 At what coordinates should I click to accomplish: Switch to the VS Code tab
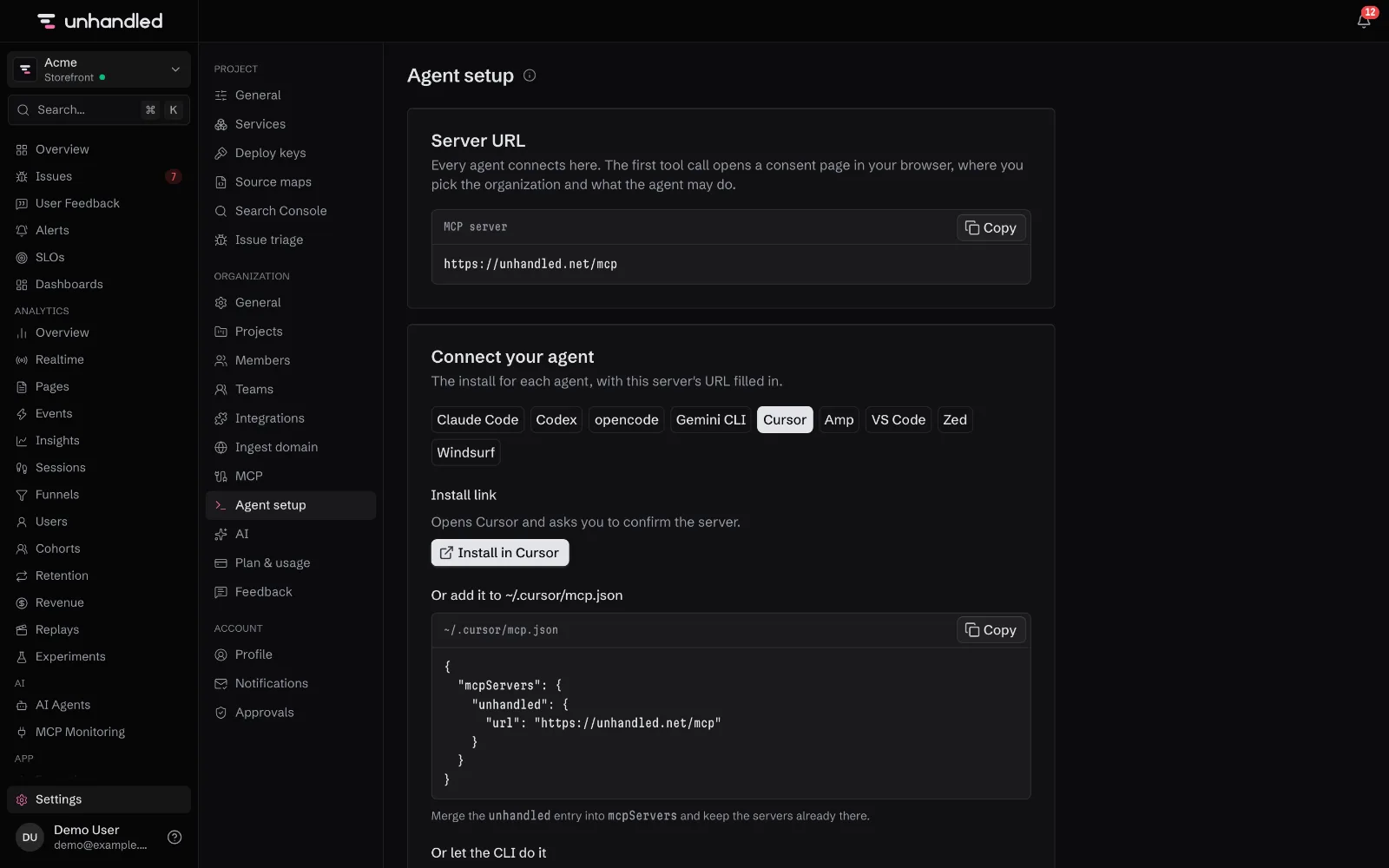pos(899,420)
